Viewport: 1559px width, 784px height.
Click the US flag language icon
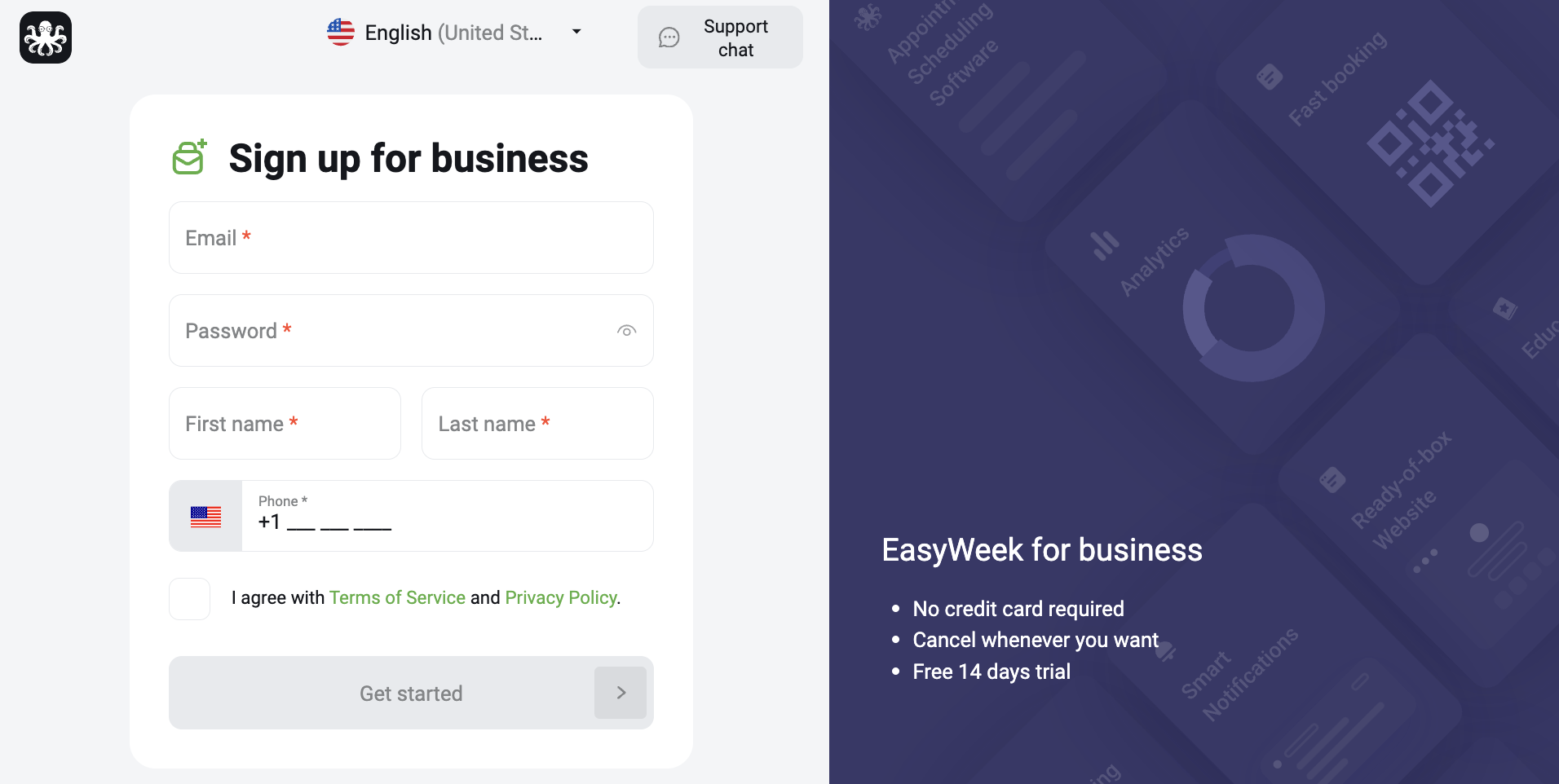point(341,33)
